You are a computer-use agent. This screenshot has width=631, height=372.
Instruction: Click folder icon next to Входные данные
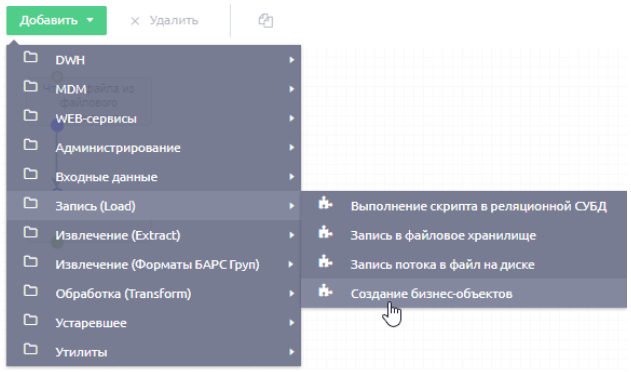click(x=31, y=174)
